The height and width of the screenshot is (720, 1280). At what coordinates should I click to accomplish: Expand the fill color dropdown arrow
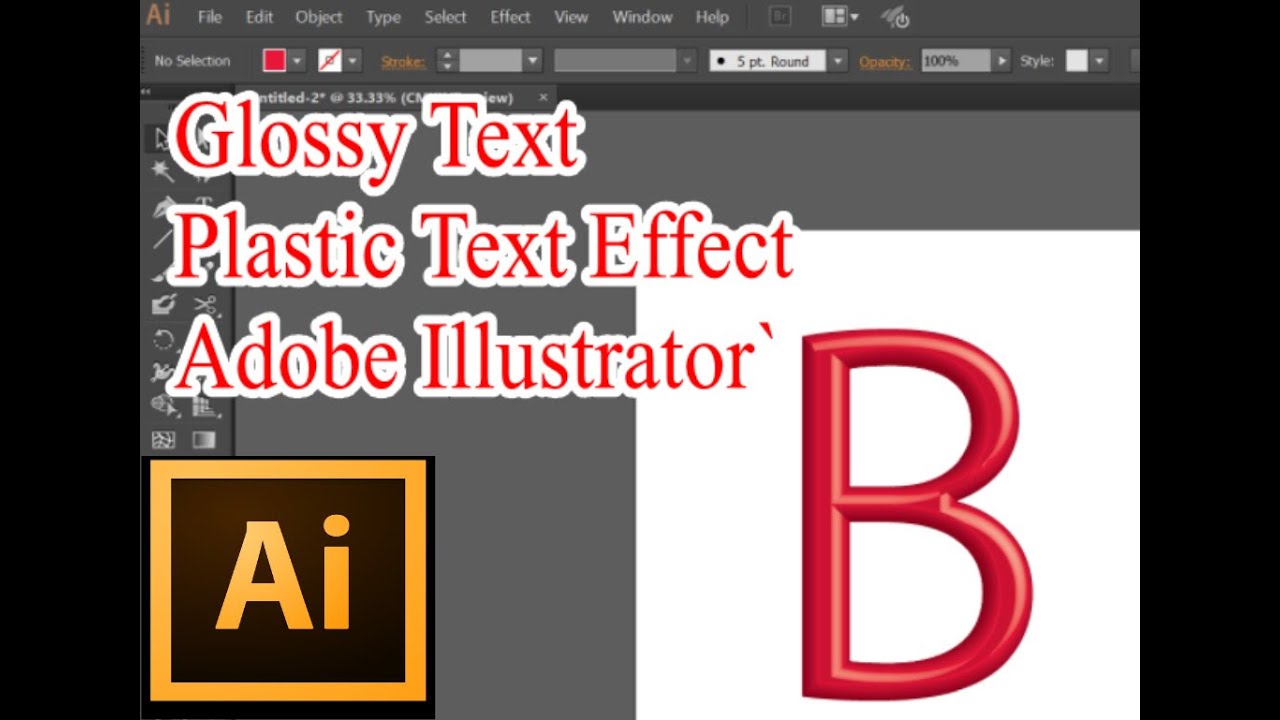click(x=297, y=61)
